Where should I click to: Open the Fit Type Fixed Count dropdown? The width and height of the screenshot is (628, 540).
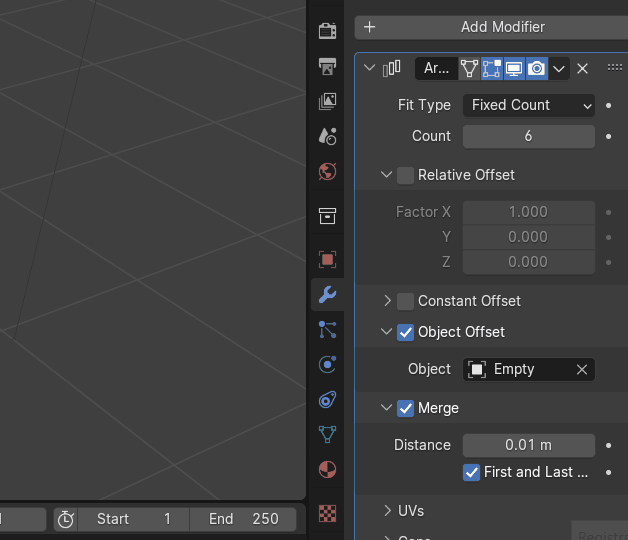click(529, 105)
